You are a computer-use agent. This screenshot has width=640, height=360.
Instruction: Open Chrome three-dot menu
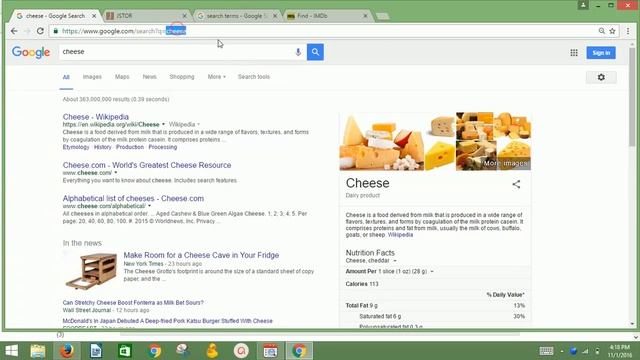628,31
